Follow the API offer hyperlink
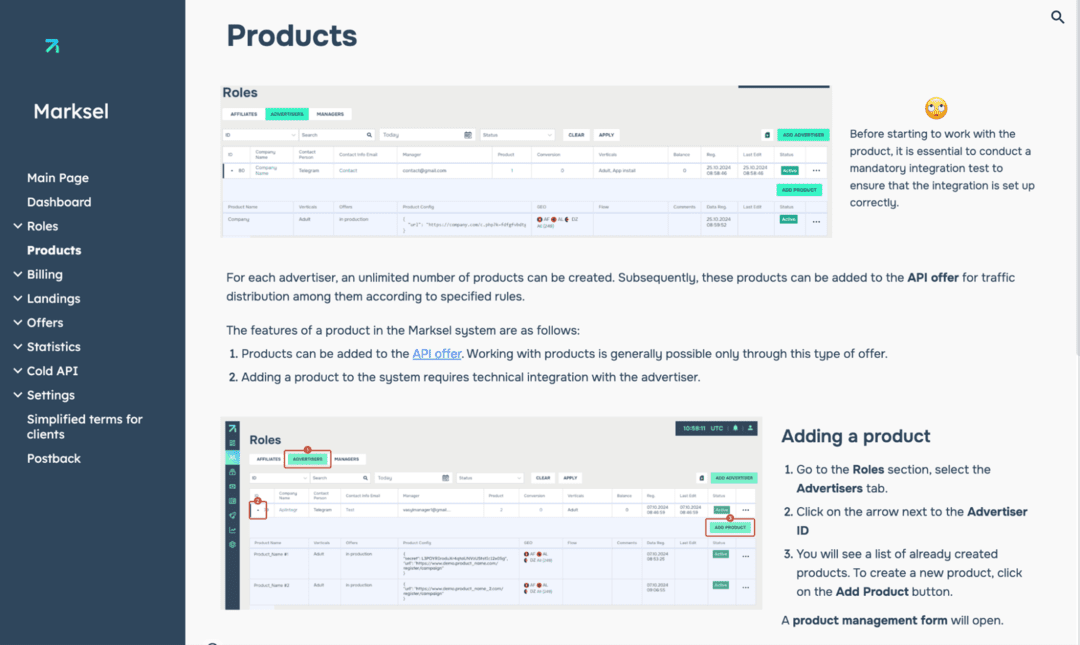 click(x=437, y=354)
